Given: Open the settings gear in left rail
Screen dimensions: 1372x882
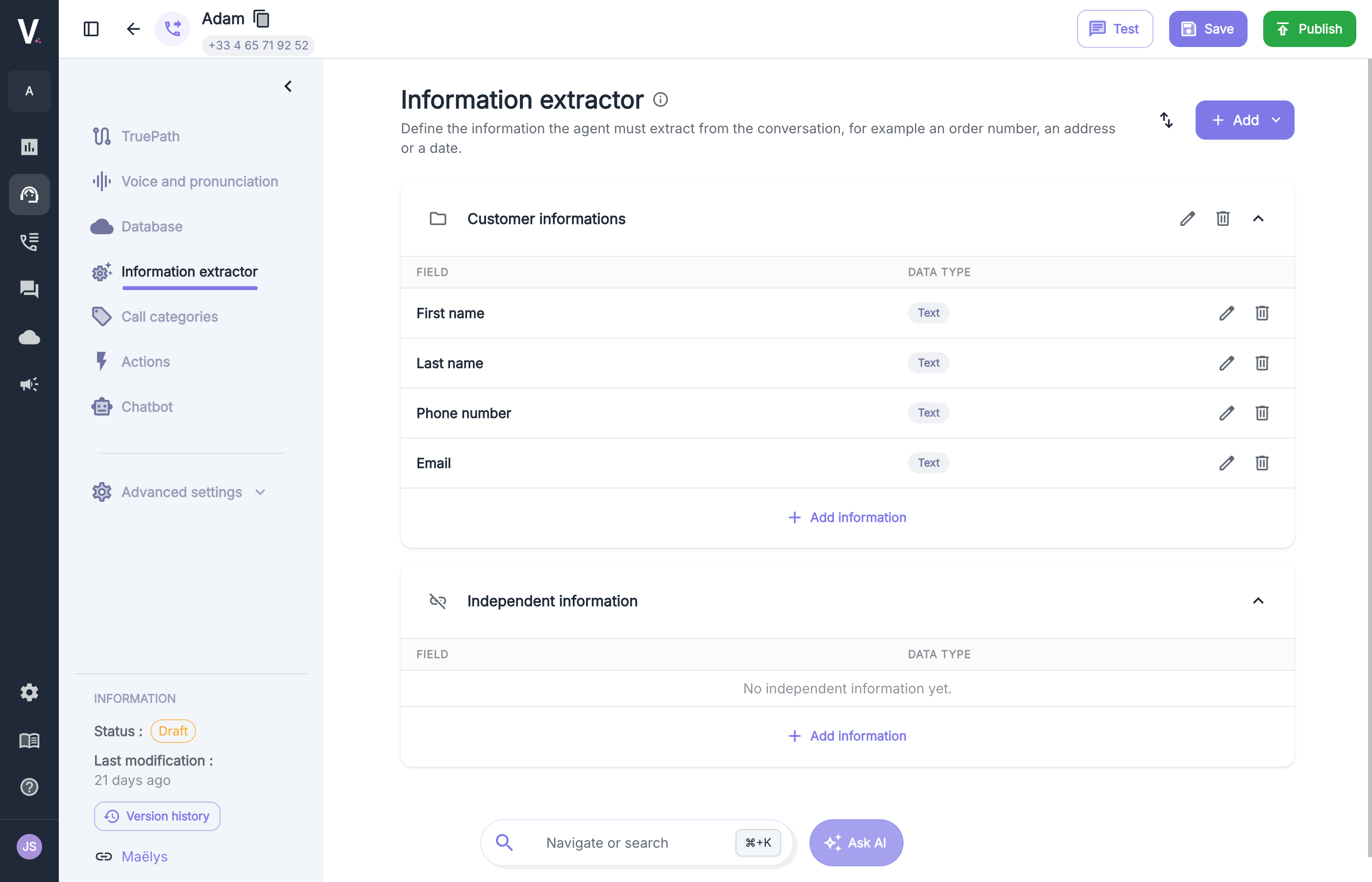Looking at the screenshot, I should (x=29, y=692).
